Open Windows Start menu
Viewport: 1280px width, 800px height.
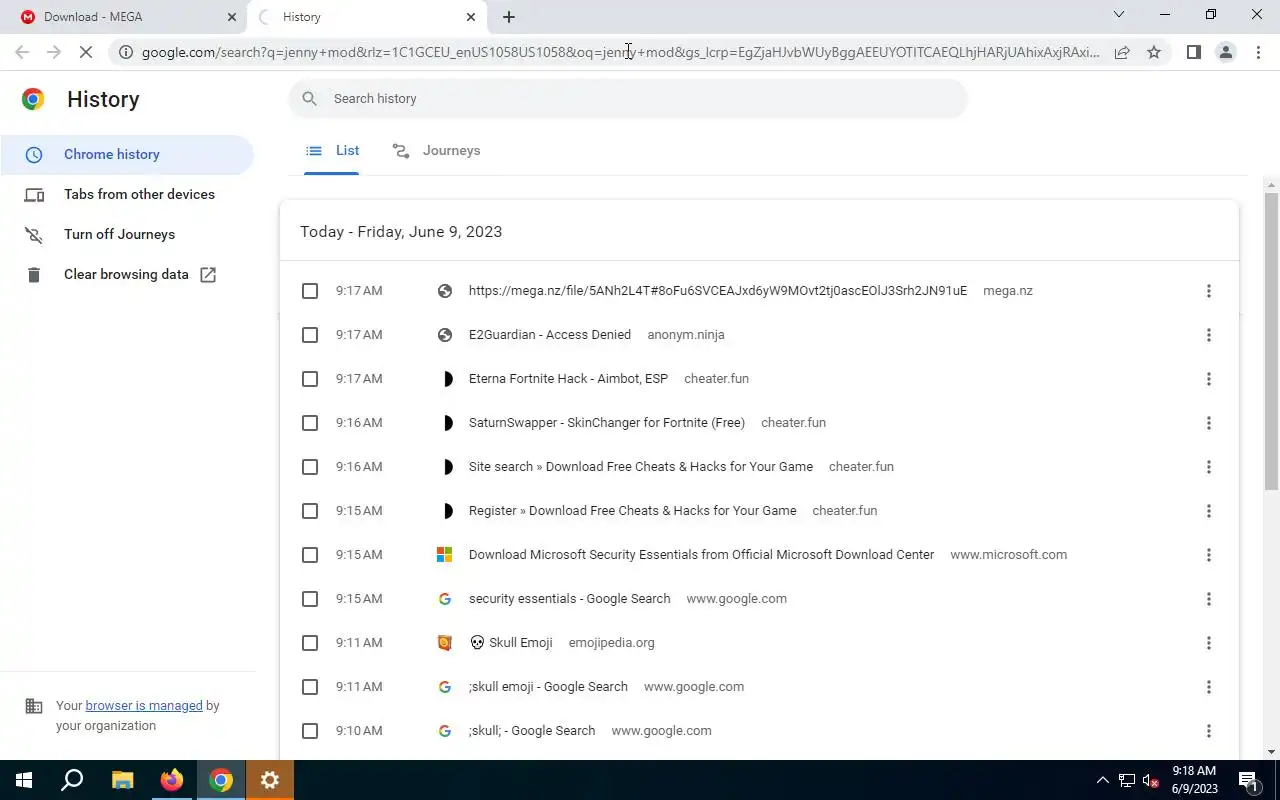[x=24, y=780]
